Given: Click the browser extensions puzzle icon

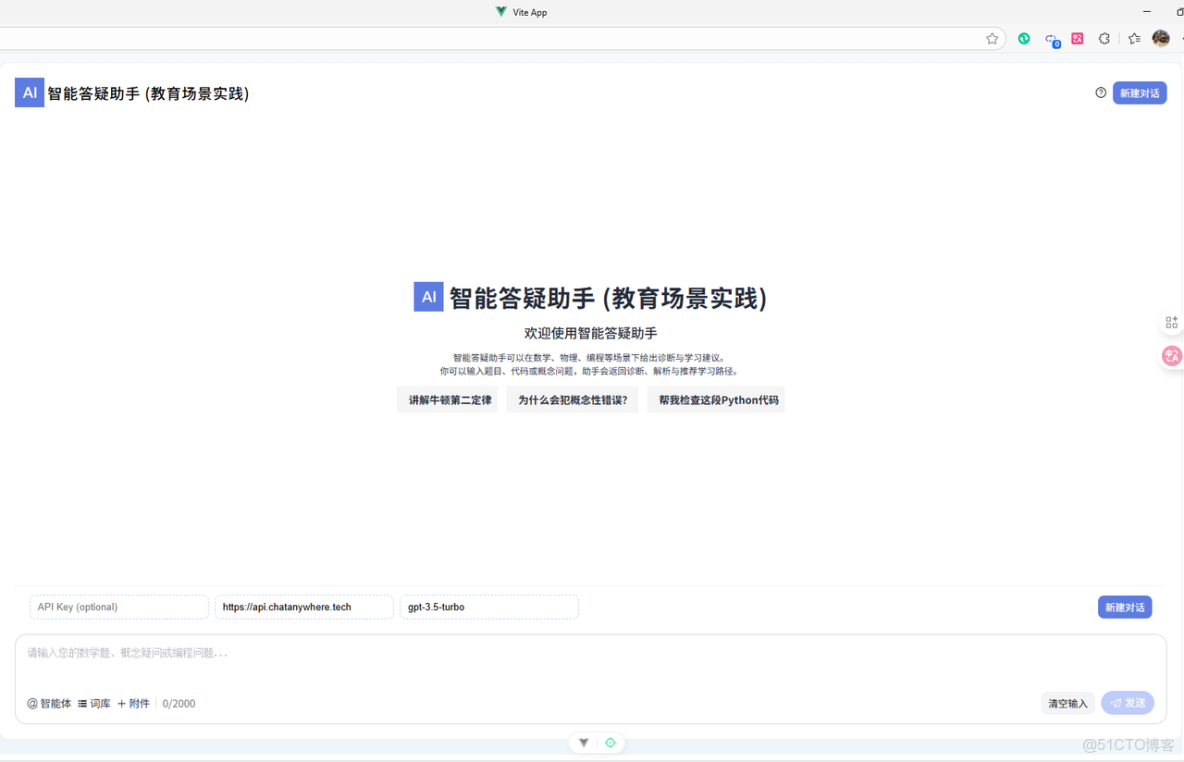Looking at the screenshot, I should pyautogui.click(x=1103, y=38).
